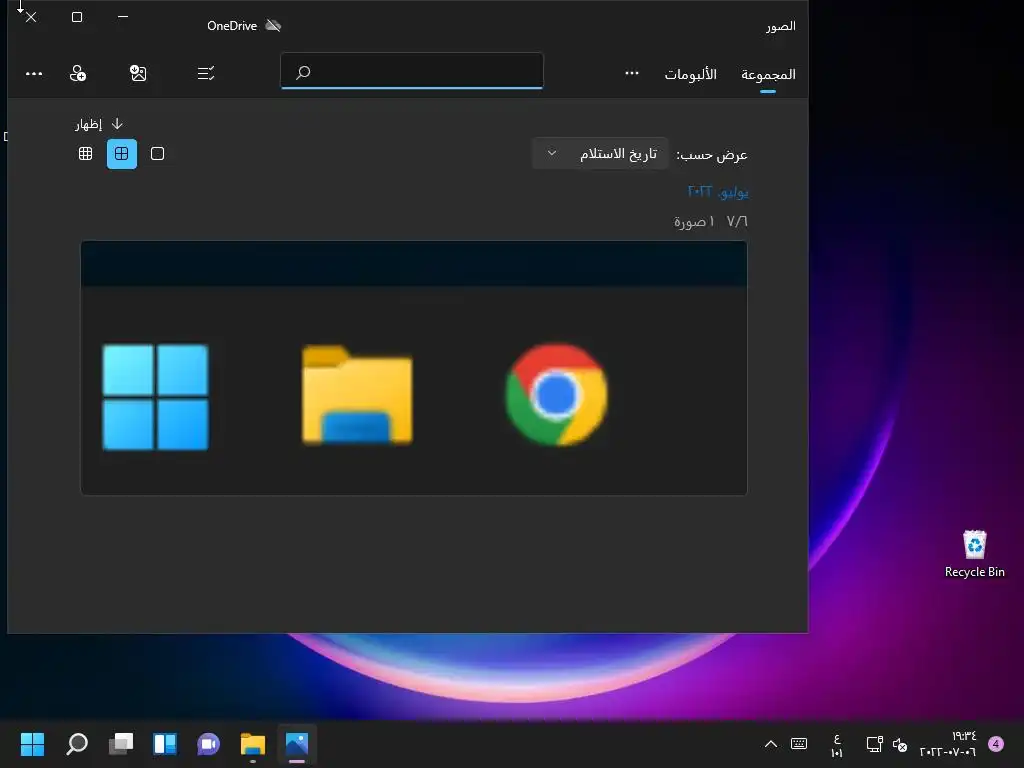Minimize the Photos window
The width and height of the screenshot is (1024, 768).
click(x=123, y=16)
